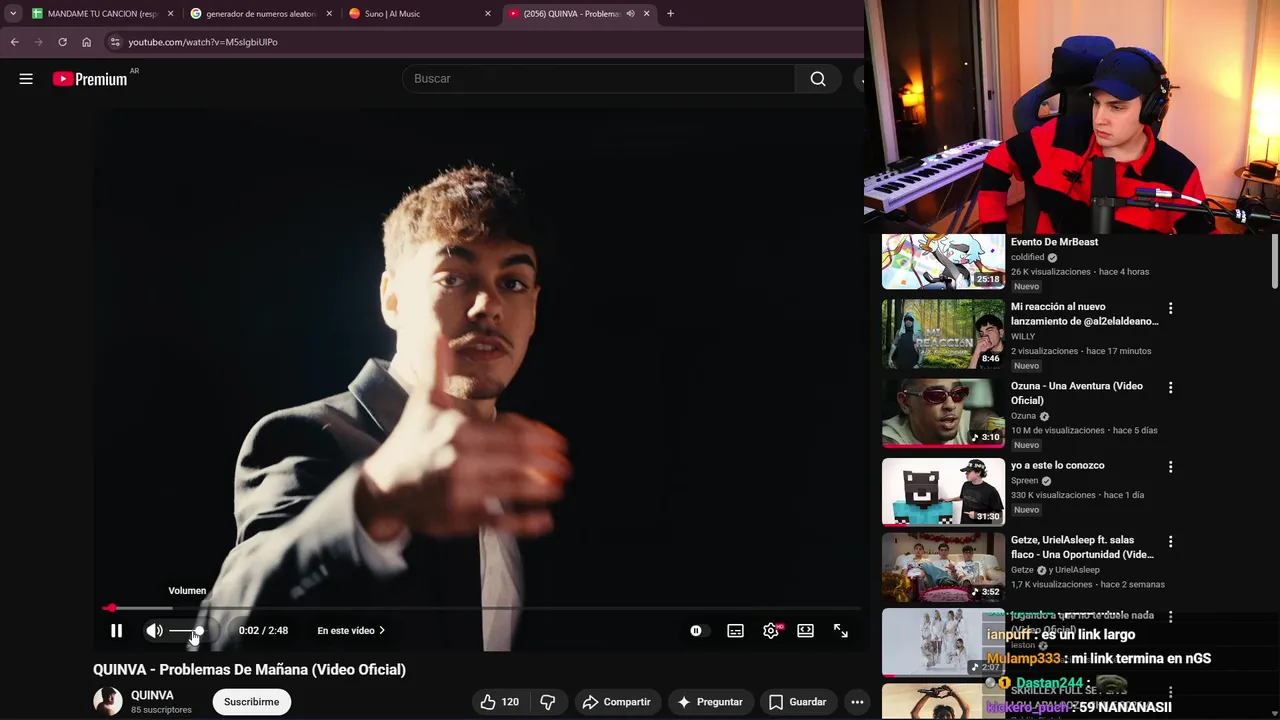Image resolution: width=1280 pixels, height=720 pixels.
Task: Close the MANDAME TU CANCION tab
Action: 171,14
